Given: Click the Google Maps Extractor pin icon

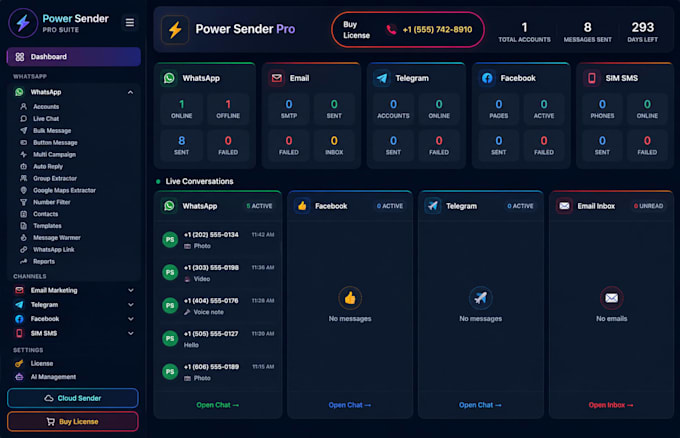Looking at the screenshot, I should (23, 190).
